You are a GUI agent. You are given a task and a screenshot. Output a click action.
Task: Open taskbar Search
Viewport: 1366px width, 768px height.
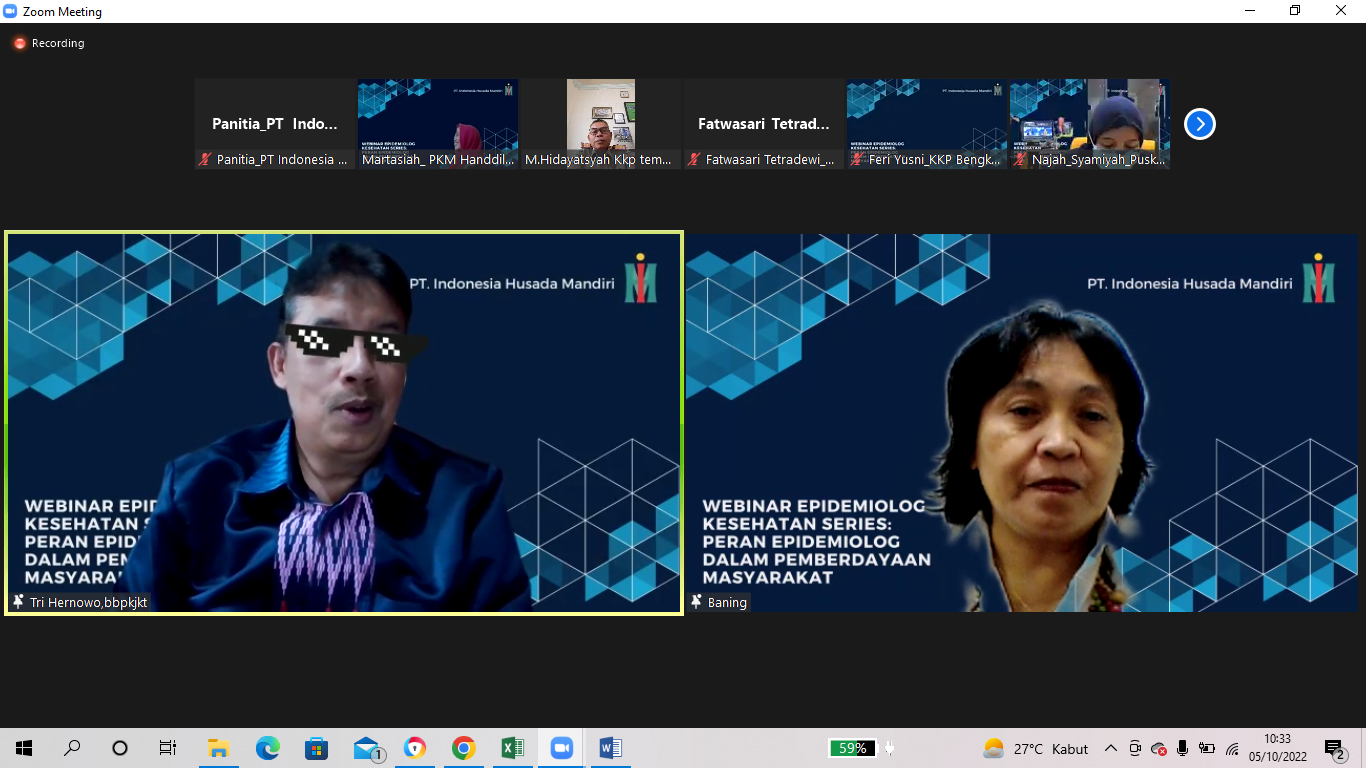point(72,748)
